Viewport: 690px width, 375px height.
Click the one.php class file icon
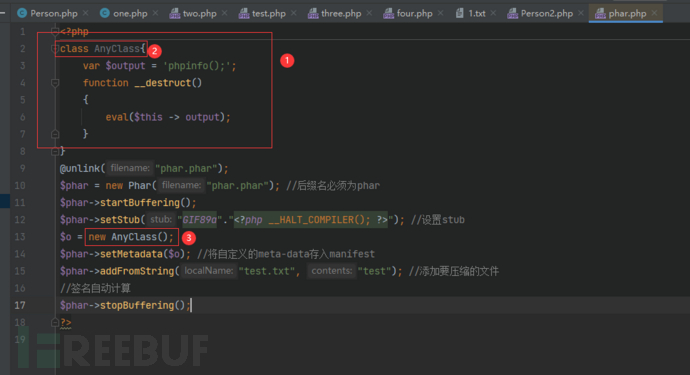104,13
